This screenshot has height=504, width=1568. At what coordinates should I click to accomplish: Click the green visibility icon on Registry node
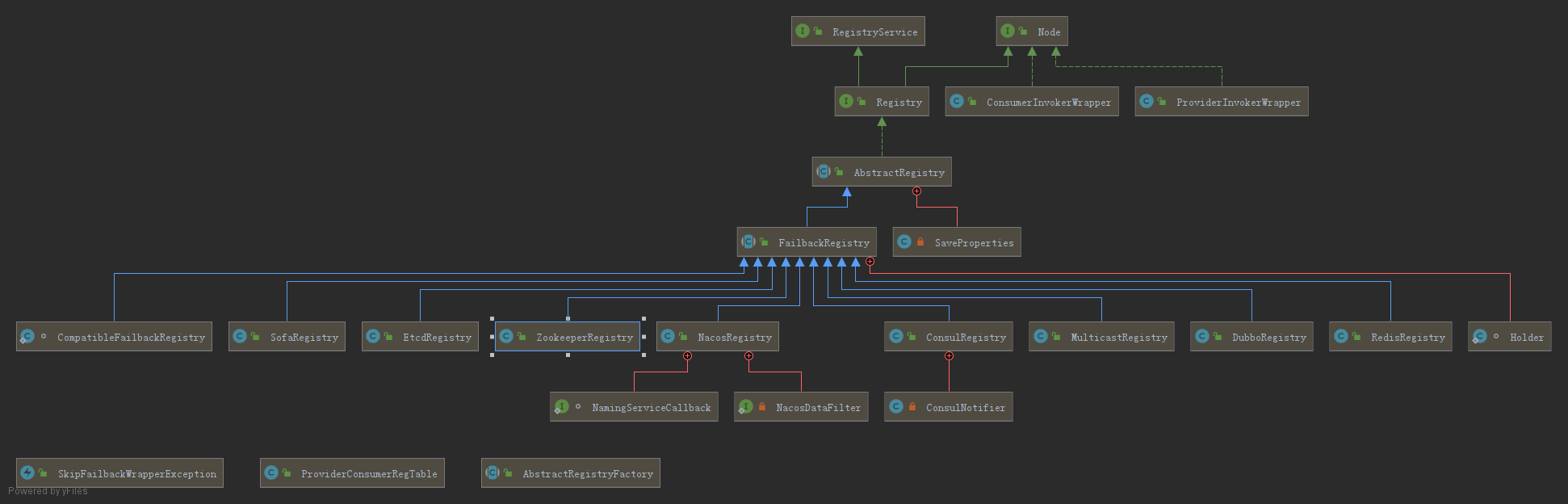pyautogui.click(x=862, y=102)
